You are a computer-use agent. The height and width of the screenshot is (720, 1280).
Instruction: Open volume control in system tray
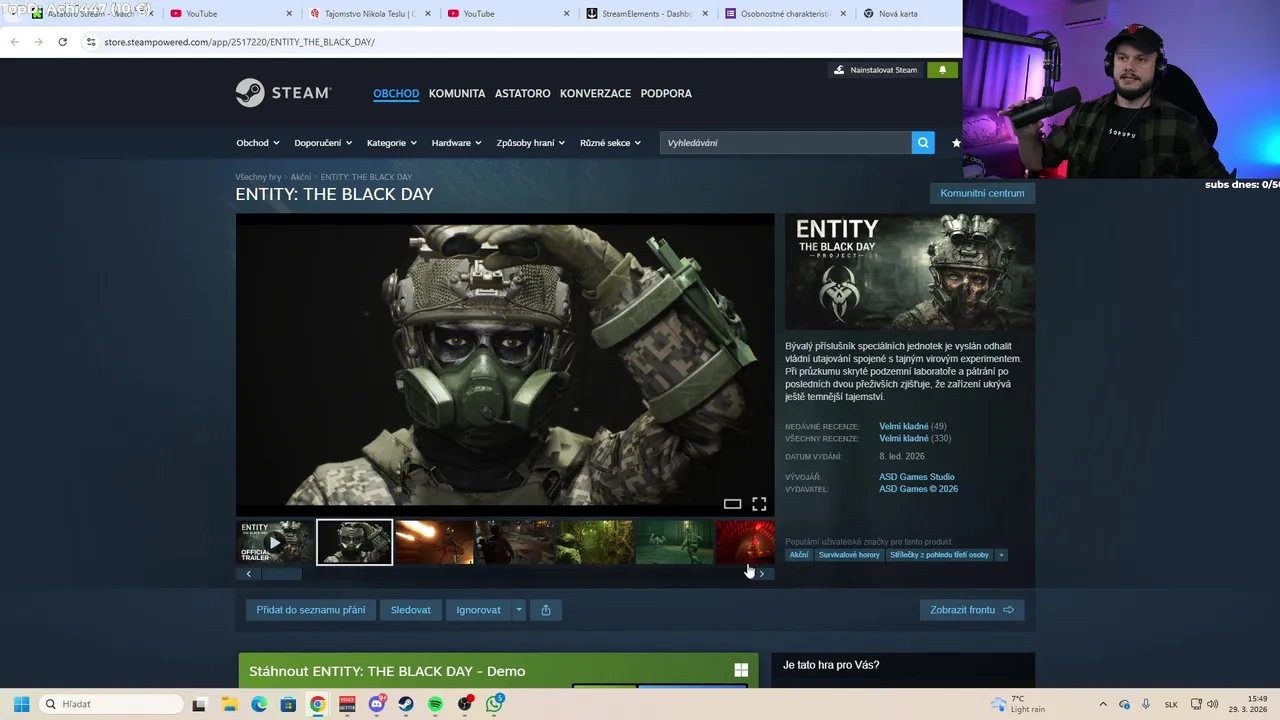[x=1213, y=704]
